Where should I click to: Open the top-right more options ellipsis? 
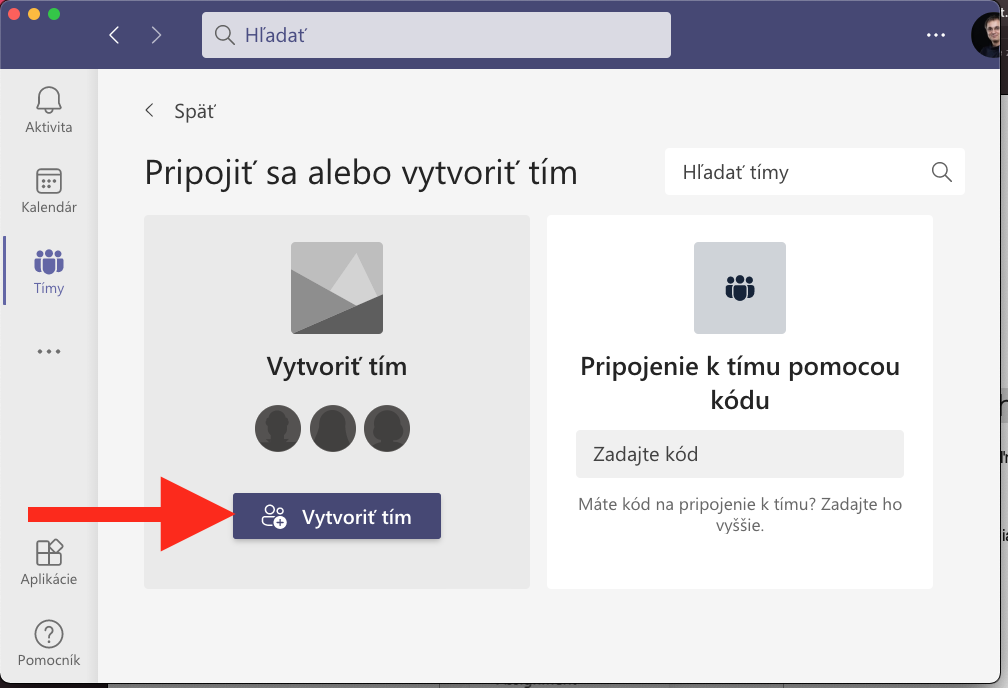coord(935,35)
